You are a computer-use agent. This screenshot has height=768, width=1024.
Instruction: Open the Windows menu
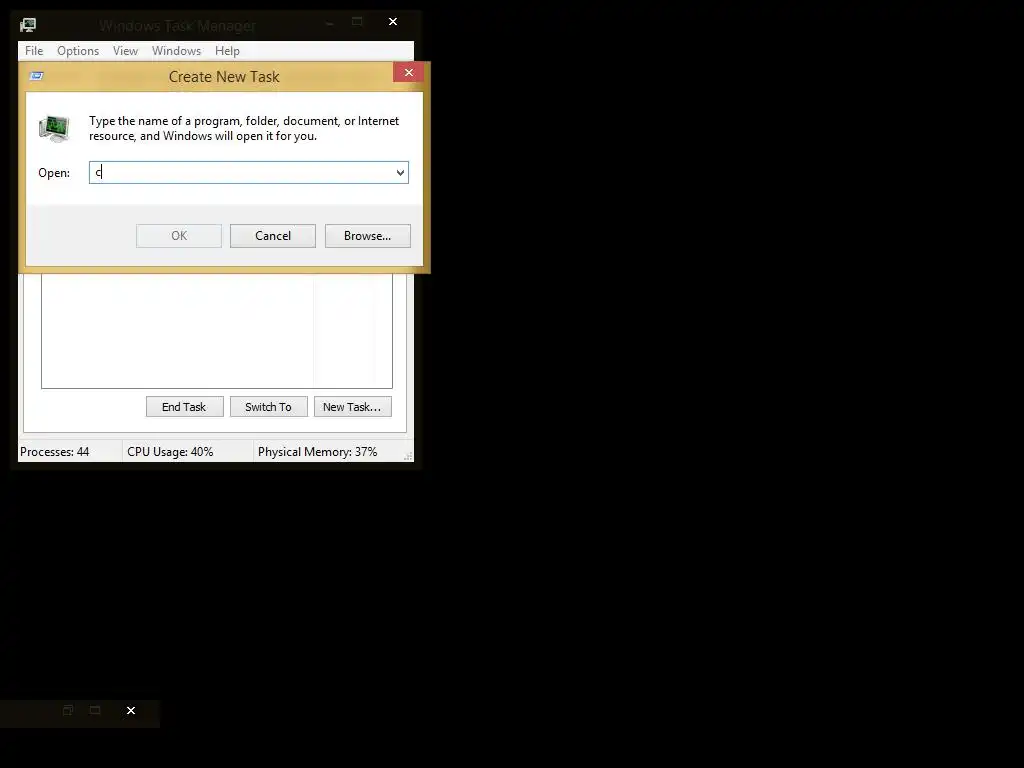pos(176,51)
